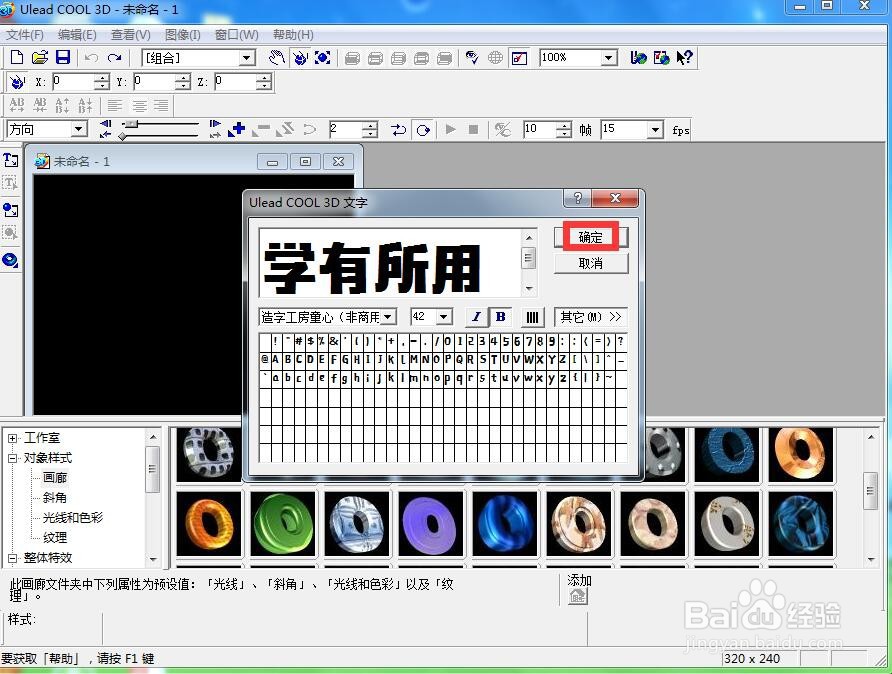
Task: Click the text preview scrollbar in dialog
Action: coord(528,263)
